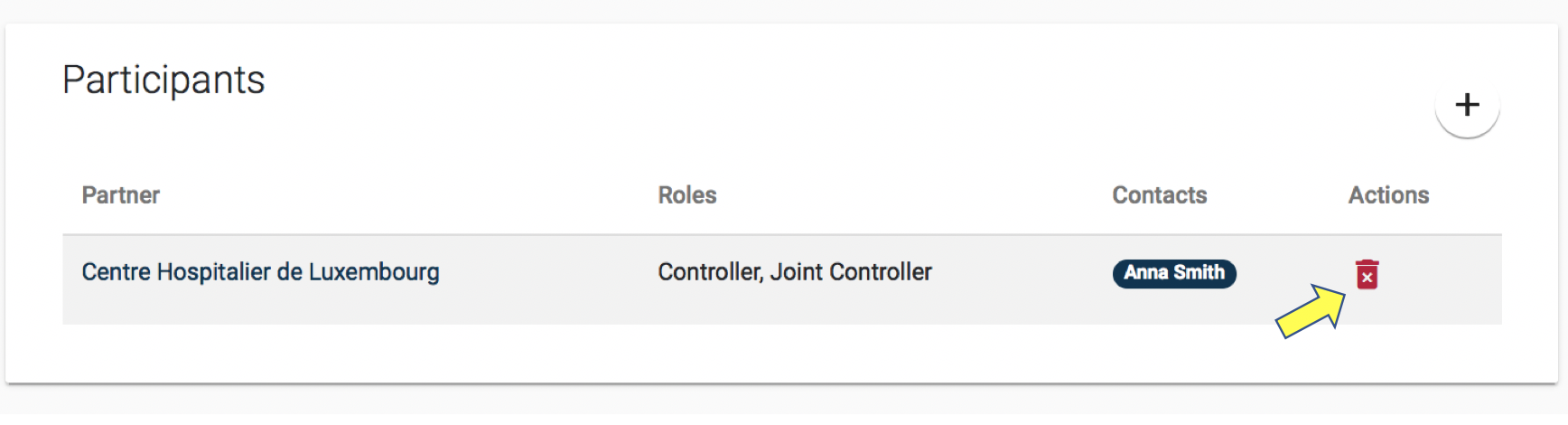Click the Roles column header
Viewport: 1568px width, 425px height.
coord(686,195)
